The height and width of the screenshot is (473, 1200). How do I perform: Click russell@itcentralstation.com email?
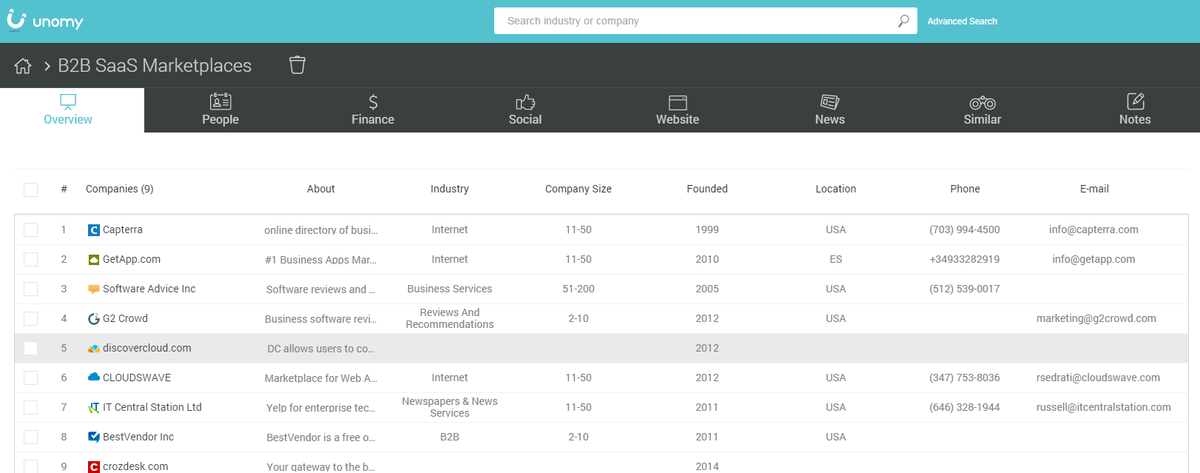(x=1103, y=407)
